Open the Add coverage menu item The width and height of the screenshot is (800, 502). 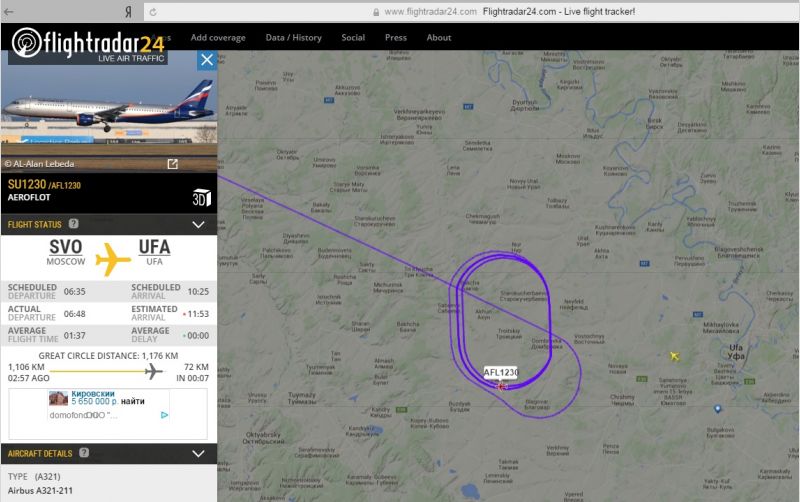coord(218,38)
